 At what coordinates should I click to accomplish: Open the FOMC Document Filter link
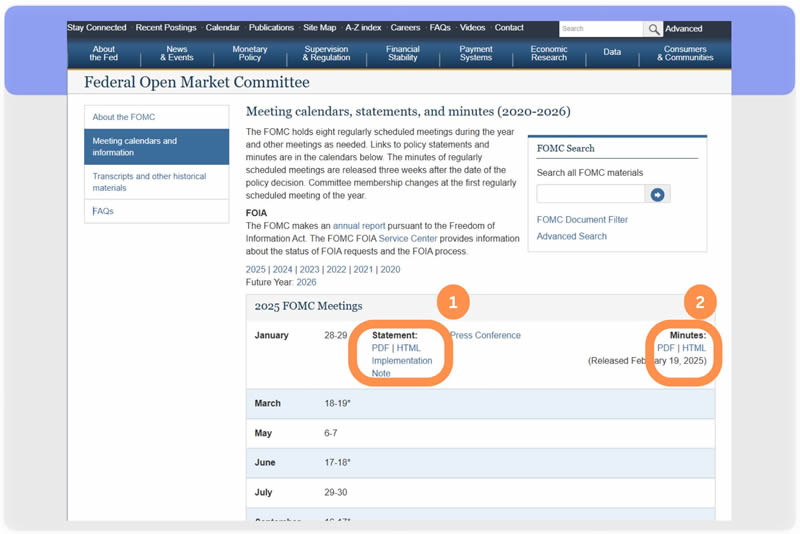click(x=582, y=219)
